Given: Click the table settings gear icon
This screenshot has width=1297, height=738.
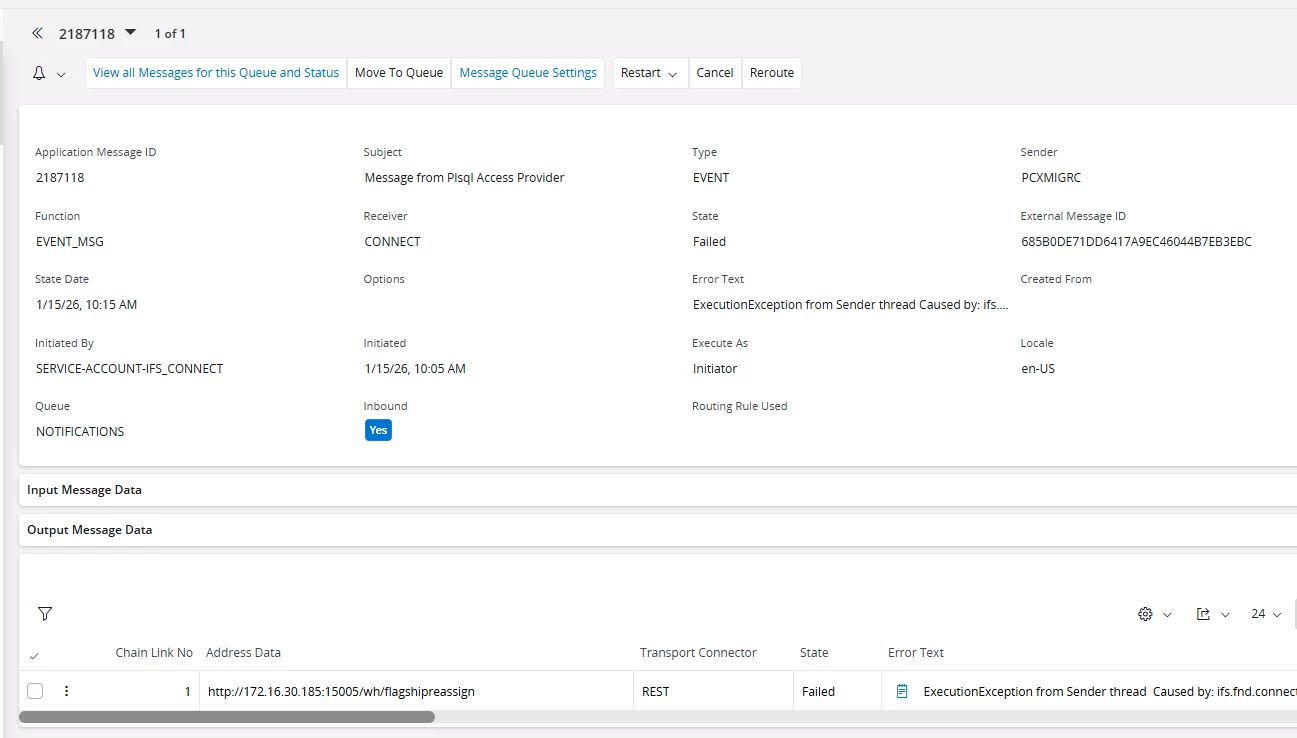Looking at the screenshot, I should [1146, 614].
